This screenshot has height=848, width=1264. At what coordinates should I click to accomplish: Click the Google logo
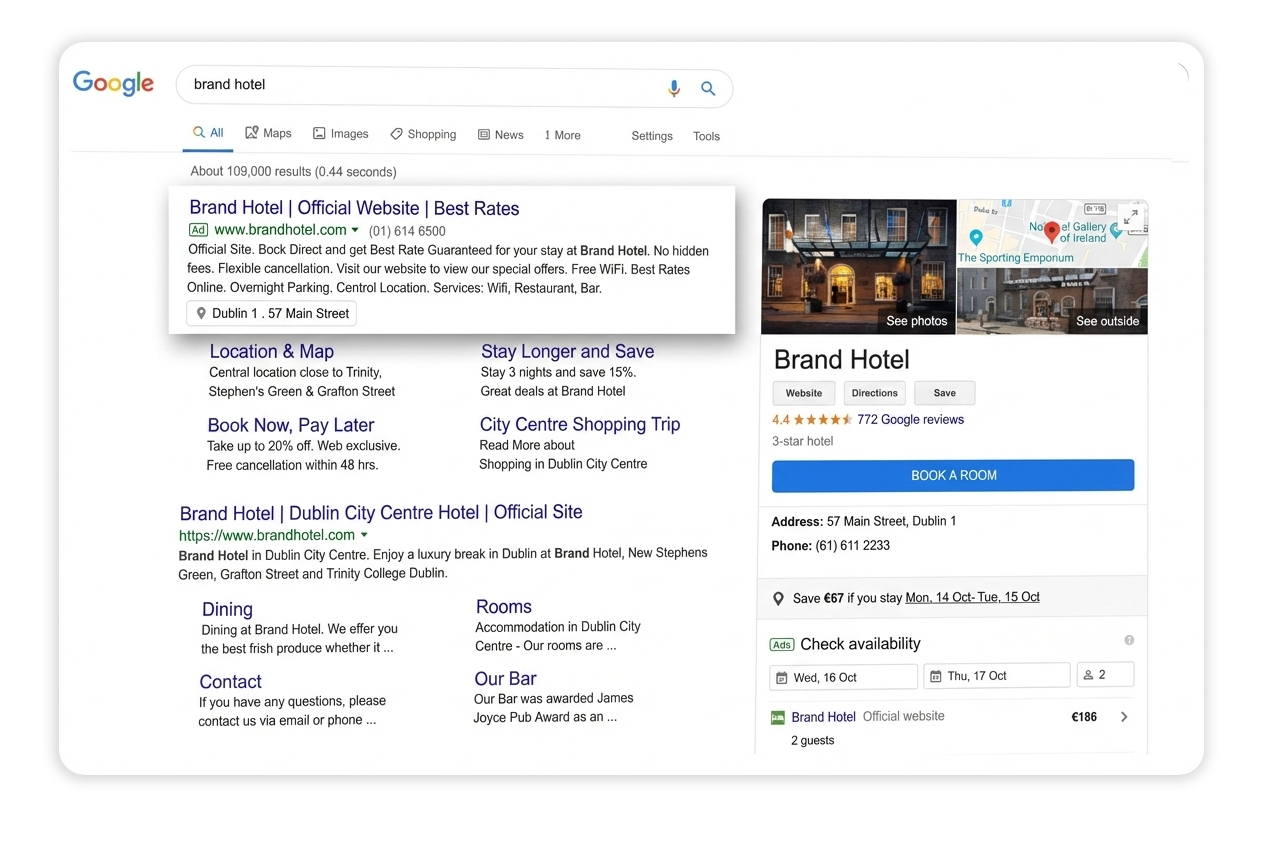coord(113,84)
